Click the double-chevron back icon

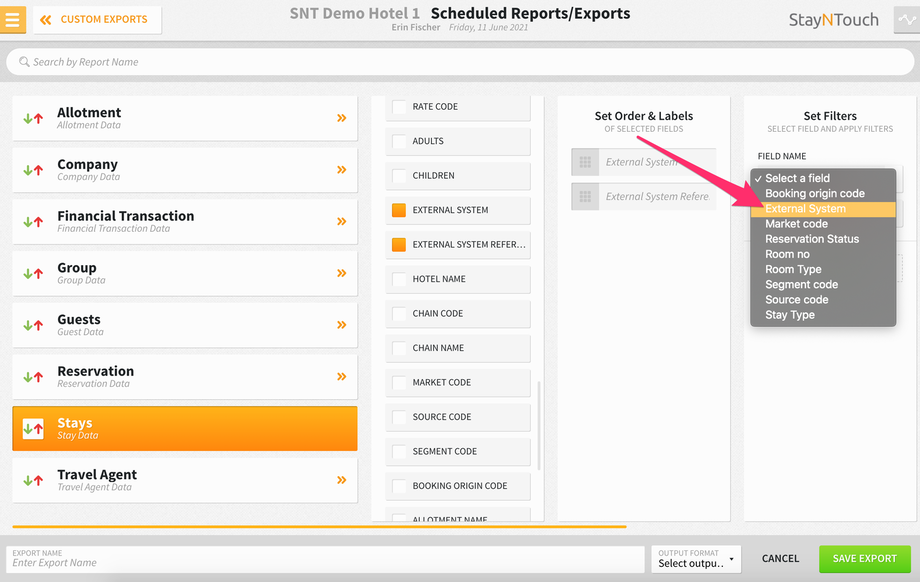click(45, 20)
